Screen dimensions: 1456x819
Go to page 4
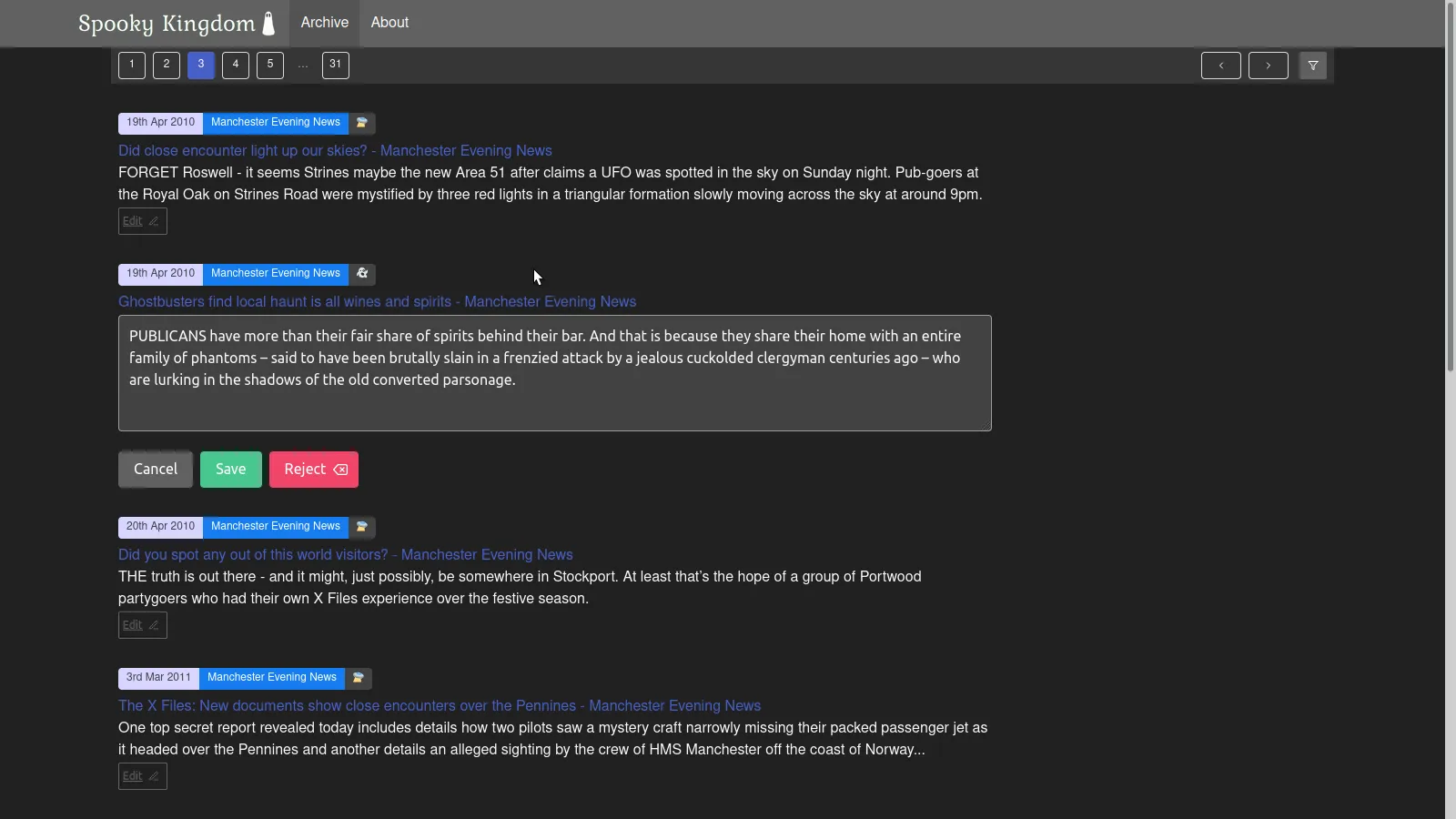click(235, 65)
